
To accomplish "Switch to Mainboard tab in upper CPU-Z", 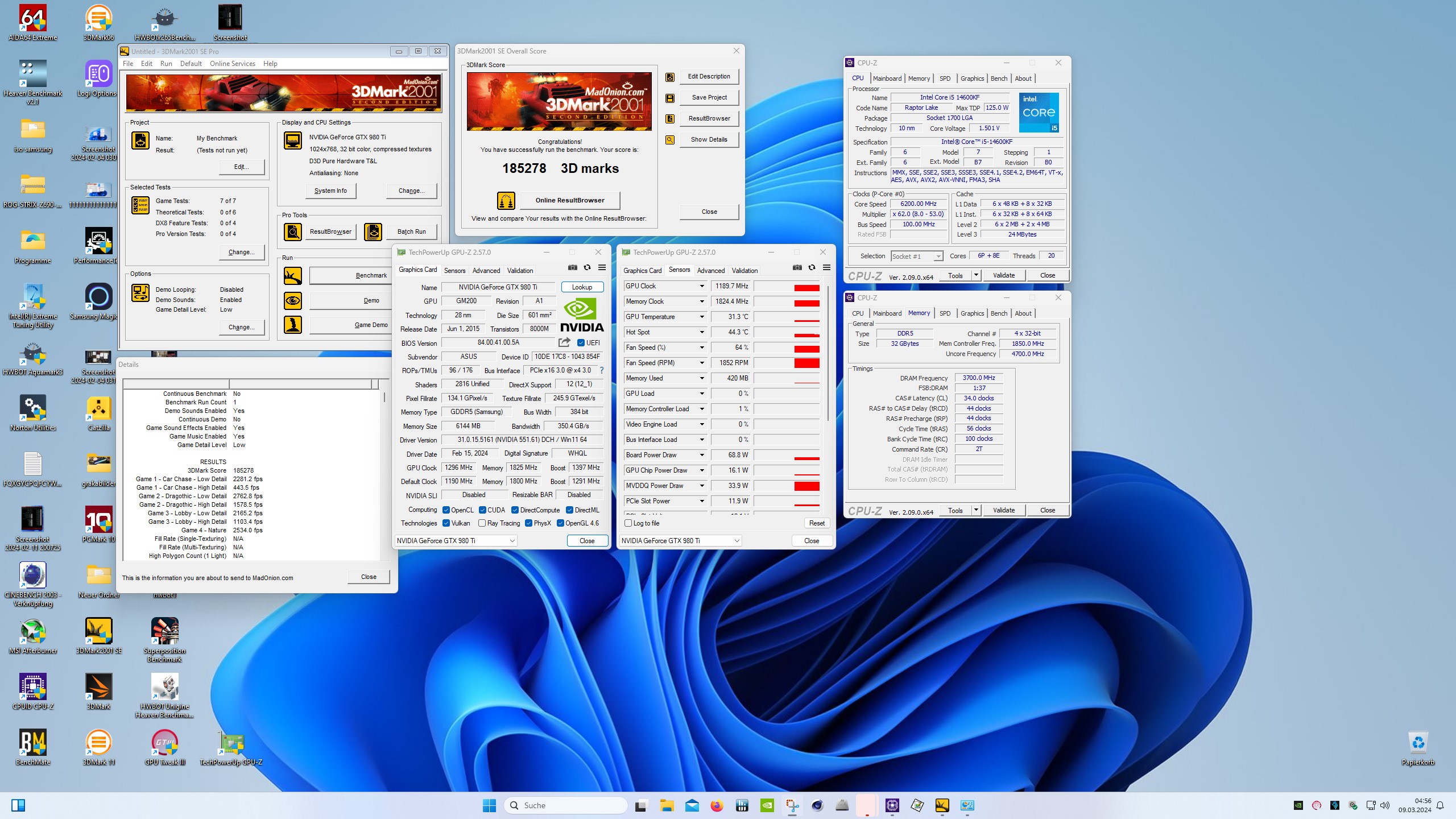I will (887, 78).
